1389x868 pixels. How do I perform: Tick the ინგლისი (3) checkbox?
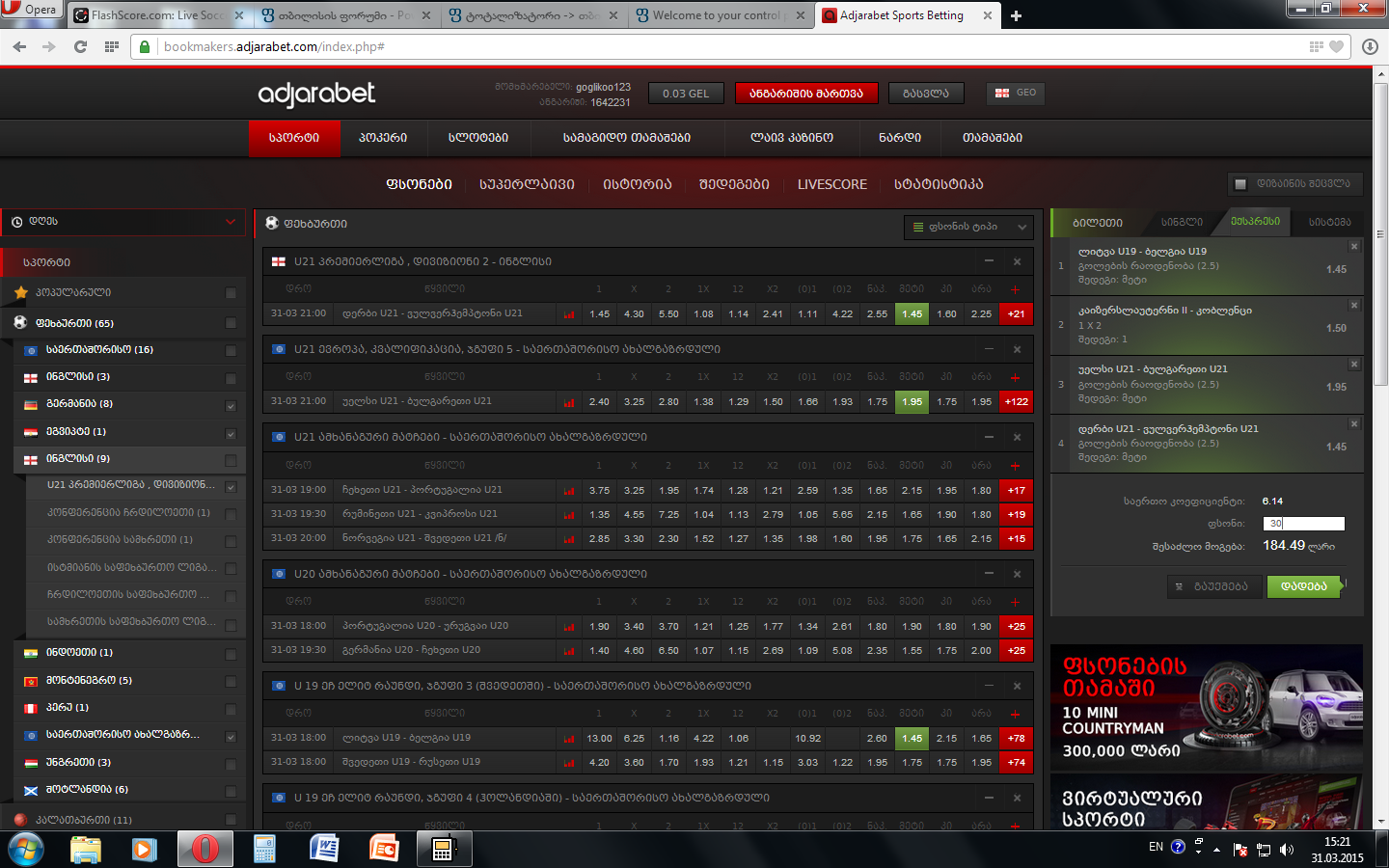tap(231, 378)
